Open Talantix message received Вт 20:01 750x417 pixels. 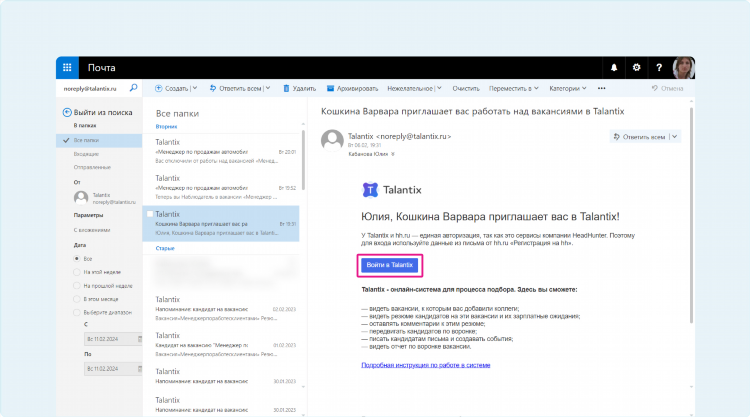click(223, 151)
